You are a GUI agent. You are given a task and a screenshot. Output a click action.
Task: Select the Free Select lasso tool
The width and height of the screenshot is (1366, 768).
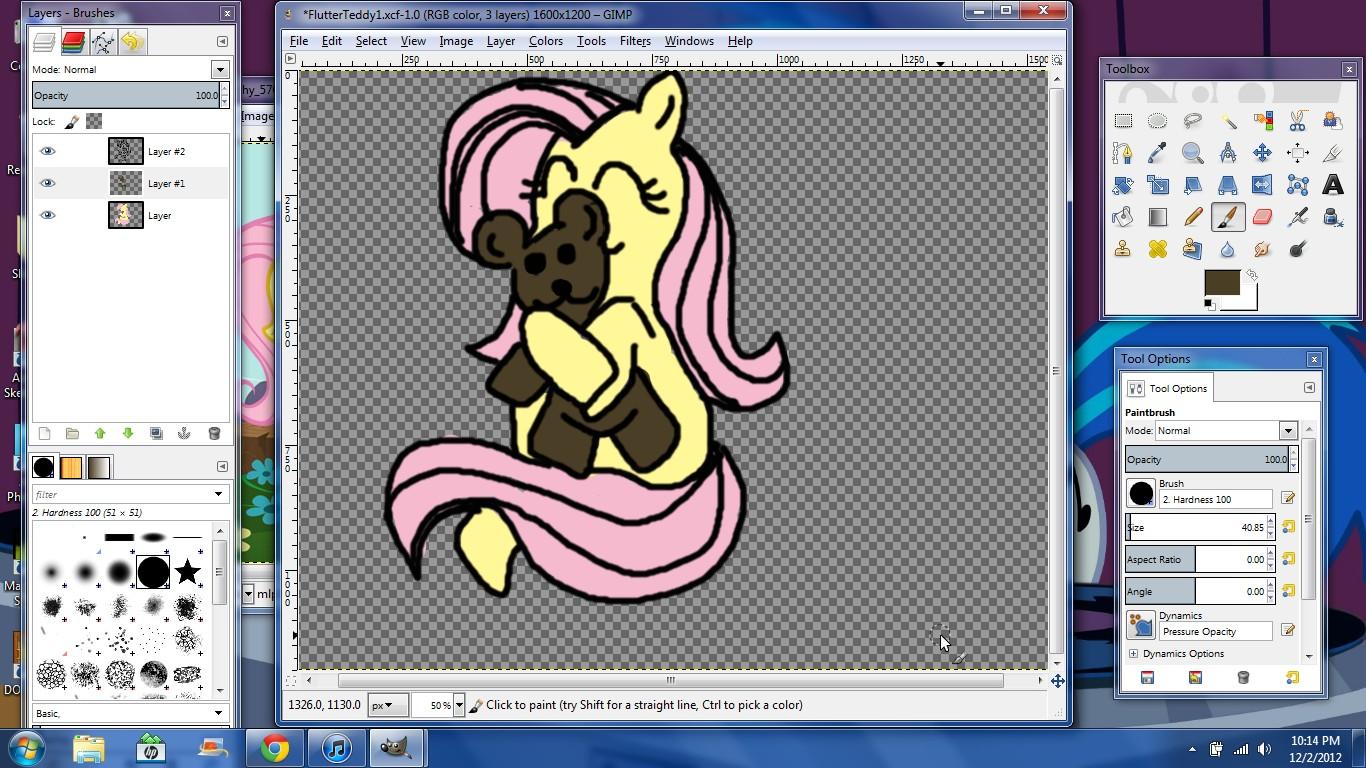coord(1192,121)
